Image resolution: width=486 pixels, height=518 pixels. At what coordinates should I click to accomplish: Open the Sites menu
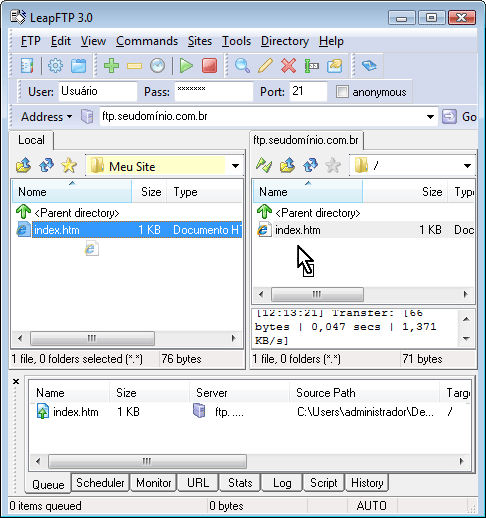[x=200, y=41]
